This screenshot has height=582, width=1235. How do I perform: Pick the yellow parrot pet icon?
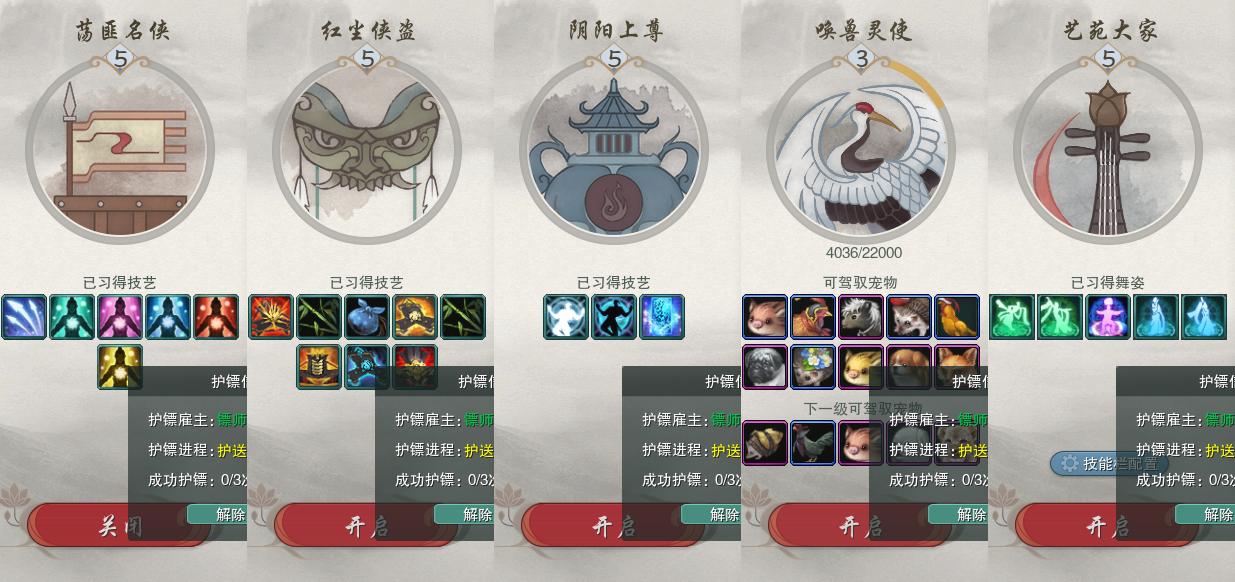click(x=957, y=317)
